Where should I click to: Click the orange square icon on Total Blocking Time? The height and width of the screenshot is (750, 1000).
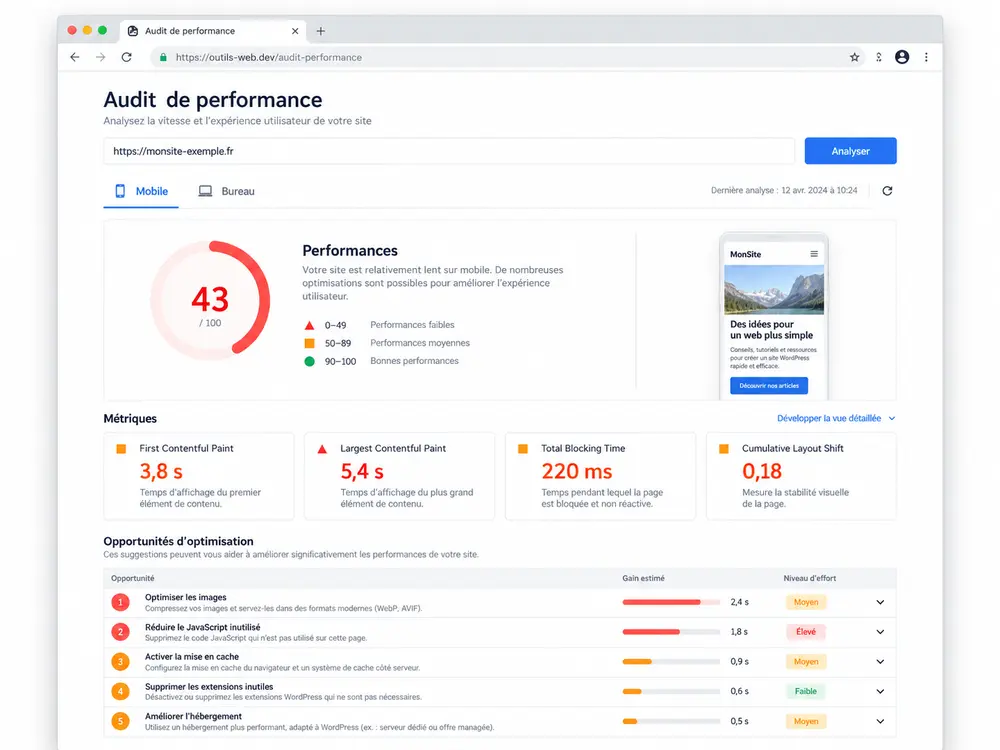(523, 449)
